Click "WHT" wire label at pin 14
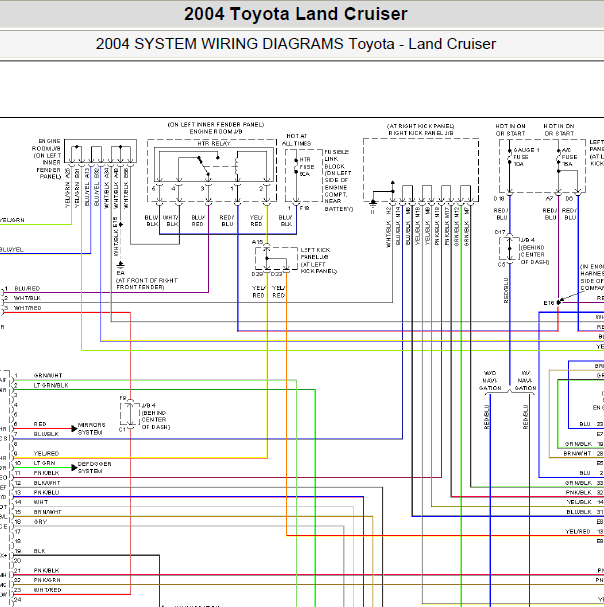This screenshot has width=604, height=607. (41, 502)
